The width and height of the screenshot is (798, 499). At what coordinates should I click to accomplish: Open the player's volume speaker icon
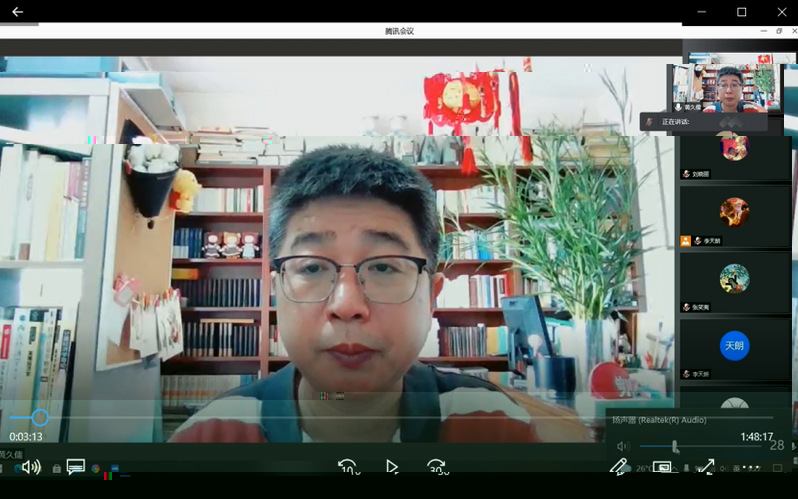(x=32, y=467)
